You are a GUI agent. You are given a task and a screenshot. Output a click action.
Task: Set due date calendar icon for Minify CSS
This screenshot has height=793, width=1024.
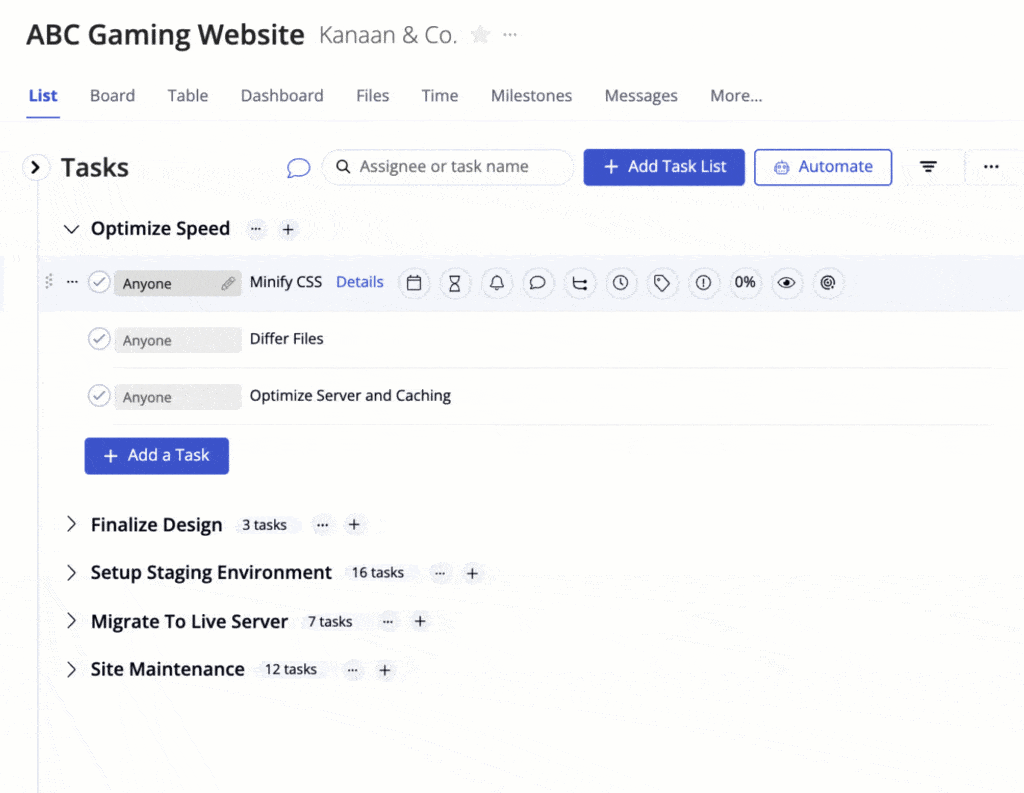pos(414,283)
